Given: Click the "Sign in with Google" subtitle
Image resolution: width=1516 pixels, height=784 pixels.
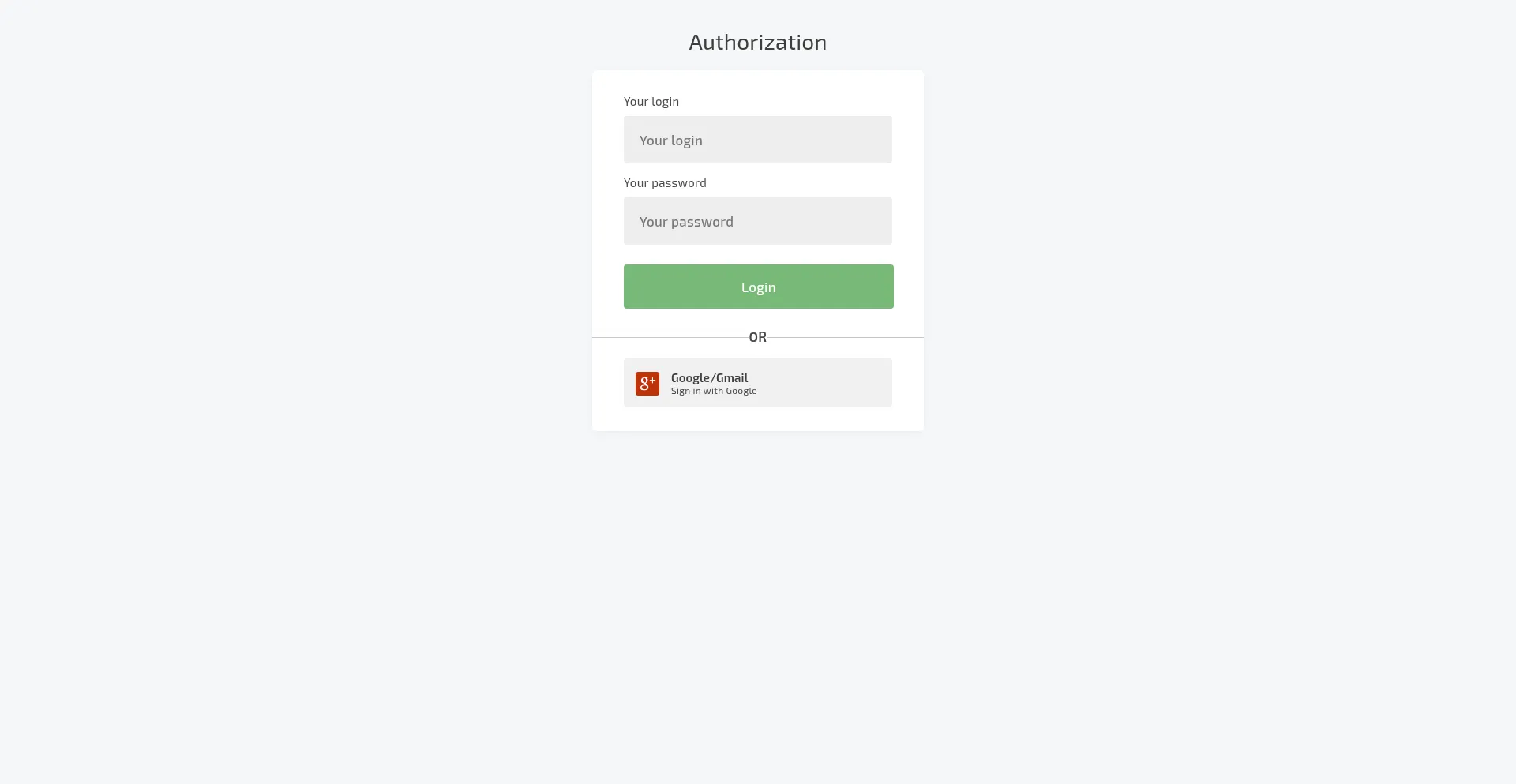Looking at the screenshot, I should tap(714, 391).
